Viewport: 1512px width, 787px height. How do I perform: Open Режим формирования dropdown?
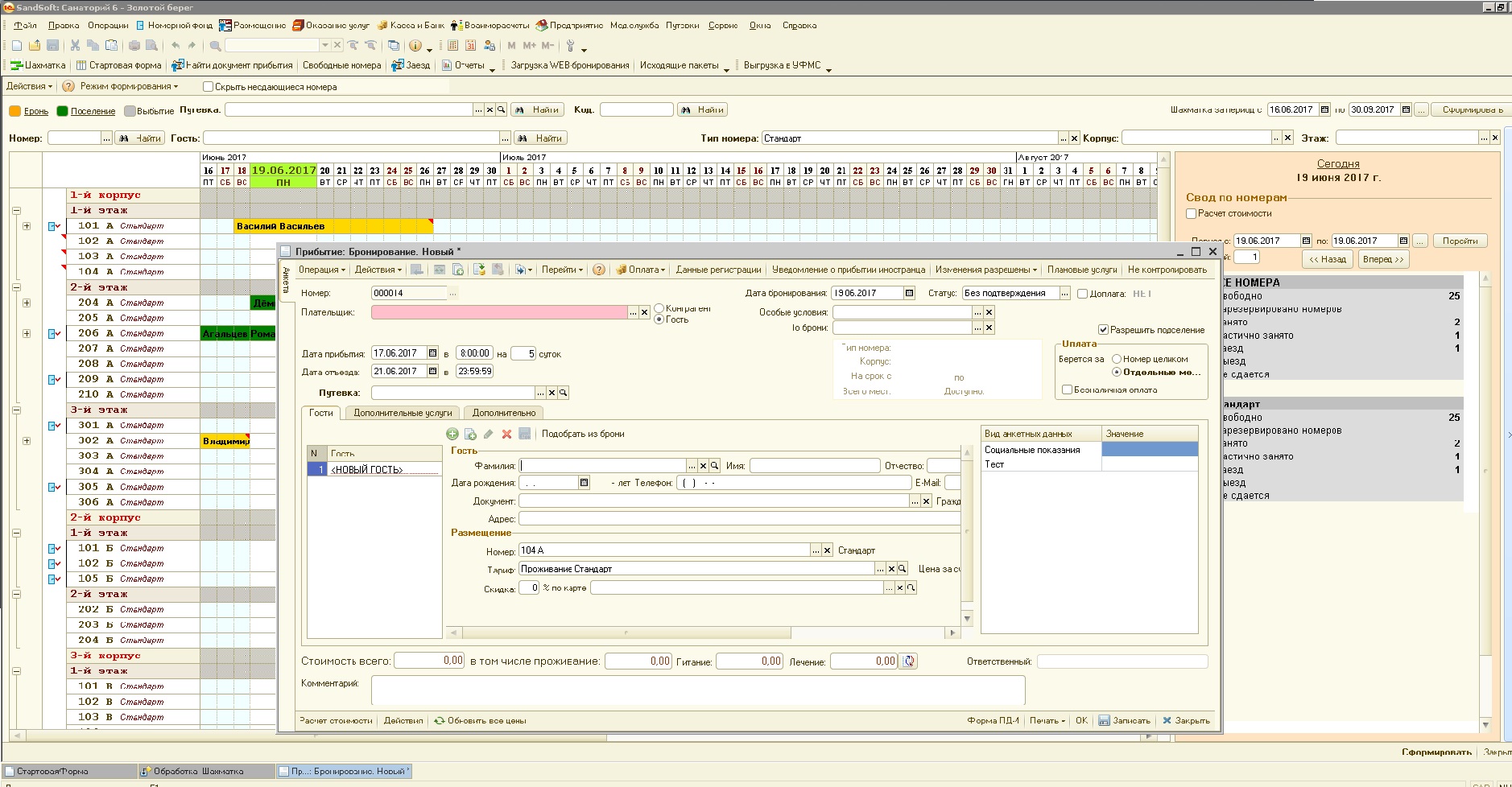129,87
